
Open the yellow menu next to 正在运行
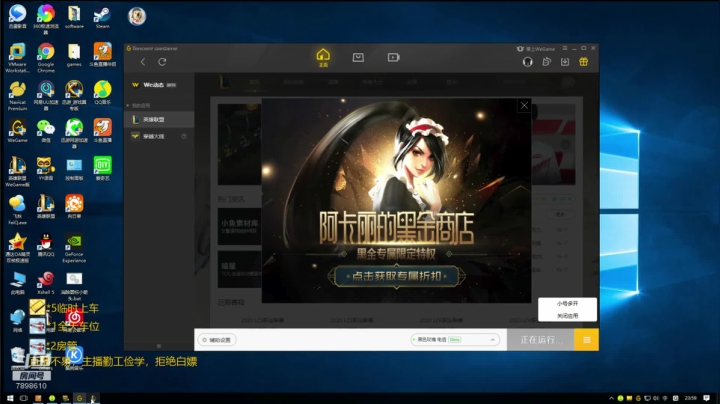pyautogui.click(x=586, y=340)
